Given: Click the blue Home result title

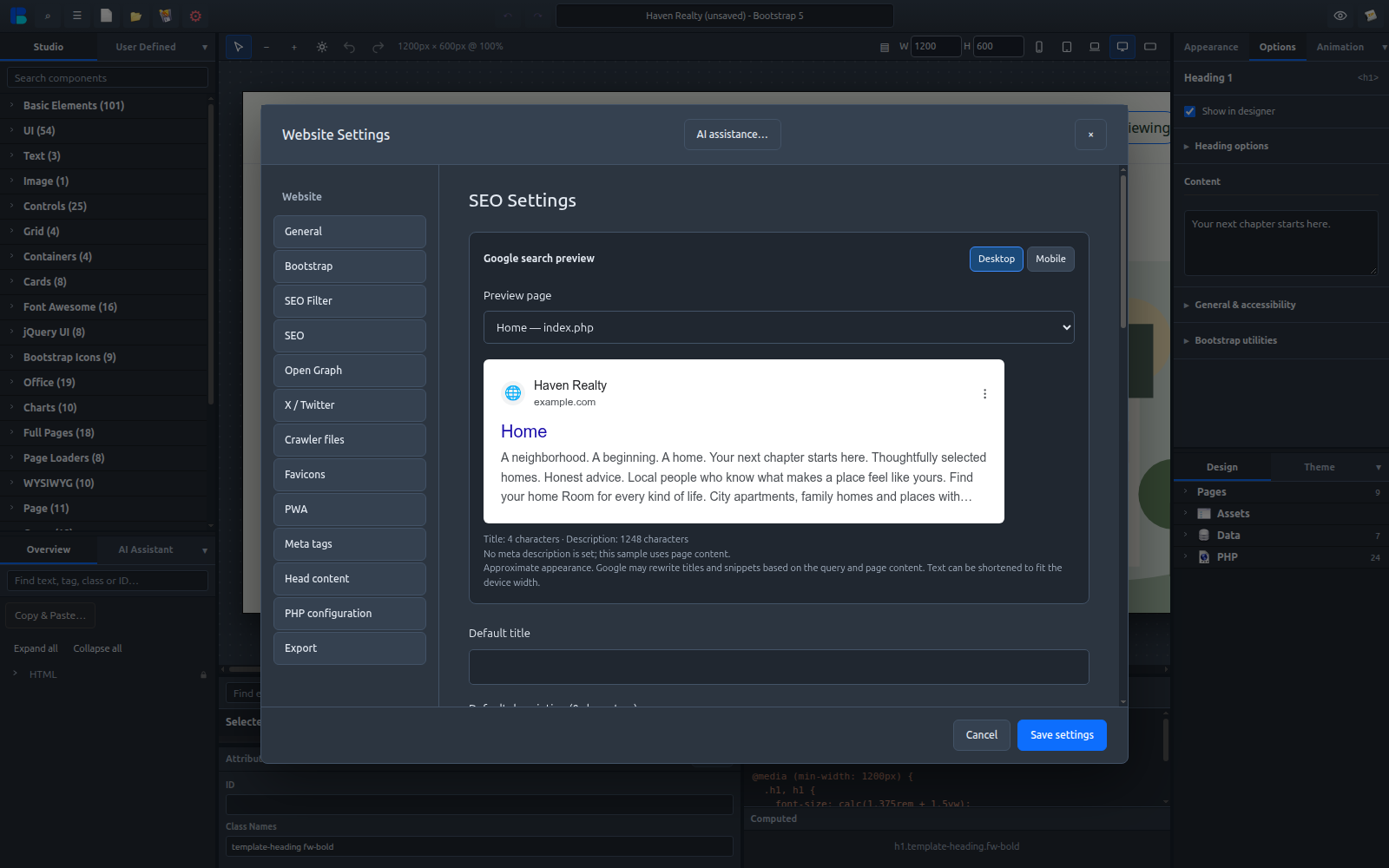Looking at the screenshot, I should coord(523,431).
